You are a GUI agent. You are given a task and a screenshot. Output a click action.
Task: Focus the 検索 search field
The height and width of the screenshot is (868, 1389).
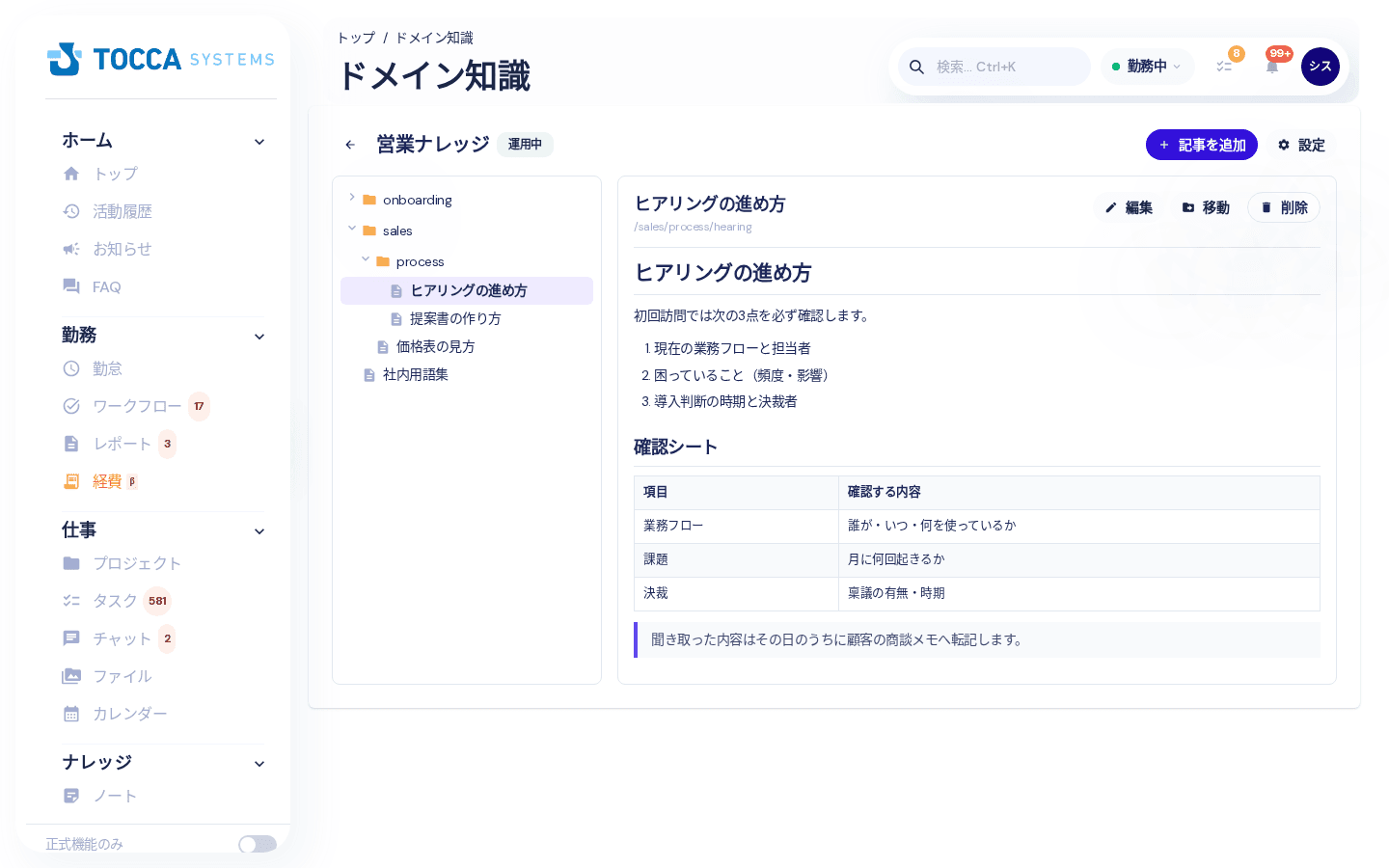point(994,67)
